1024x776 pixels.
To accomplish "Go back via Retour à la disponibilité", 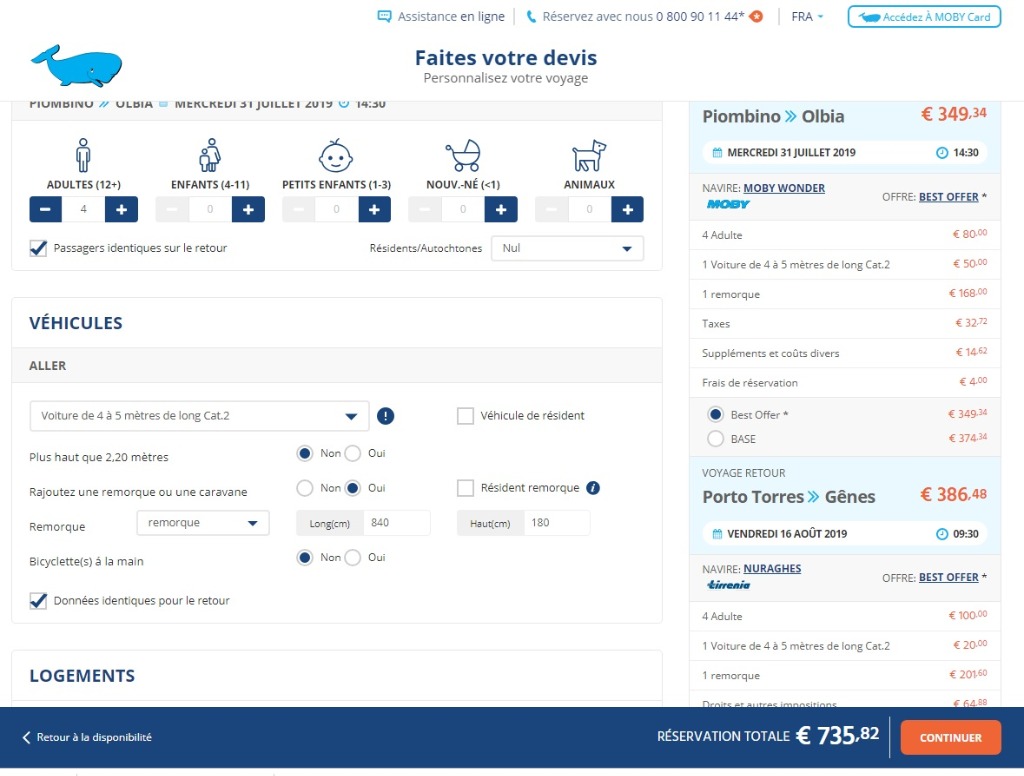I will (87, 737).
